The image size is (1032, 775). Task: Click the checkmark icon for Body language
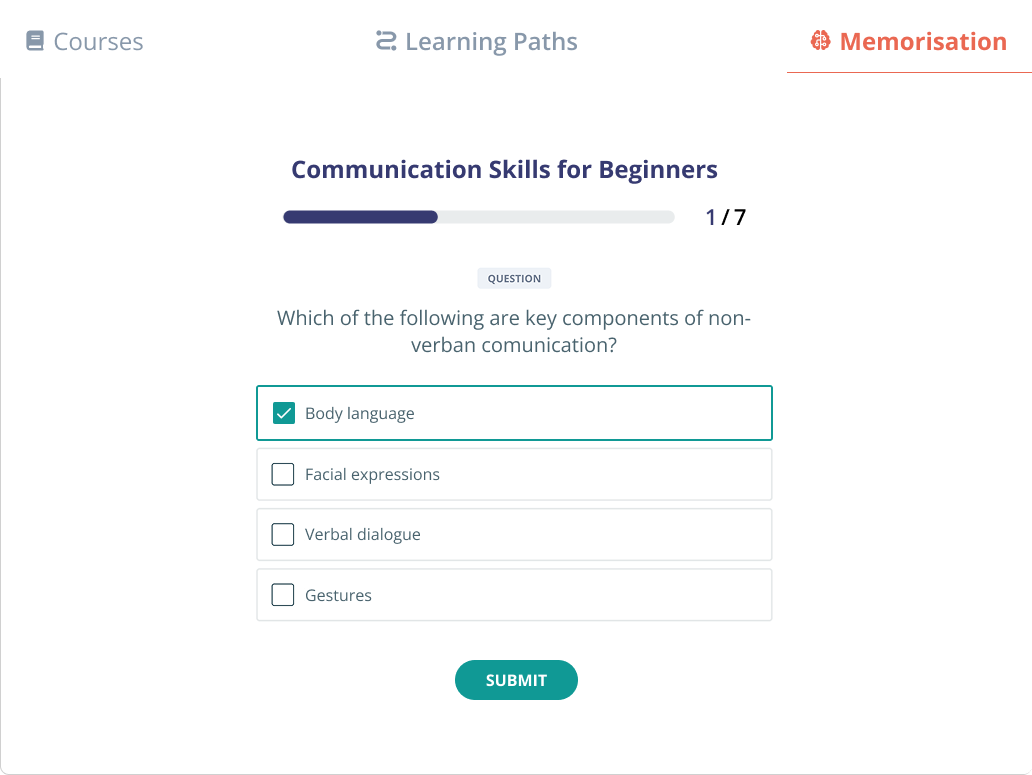(284, 413)
